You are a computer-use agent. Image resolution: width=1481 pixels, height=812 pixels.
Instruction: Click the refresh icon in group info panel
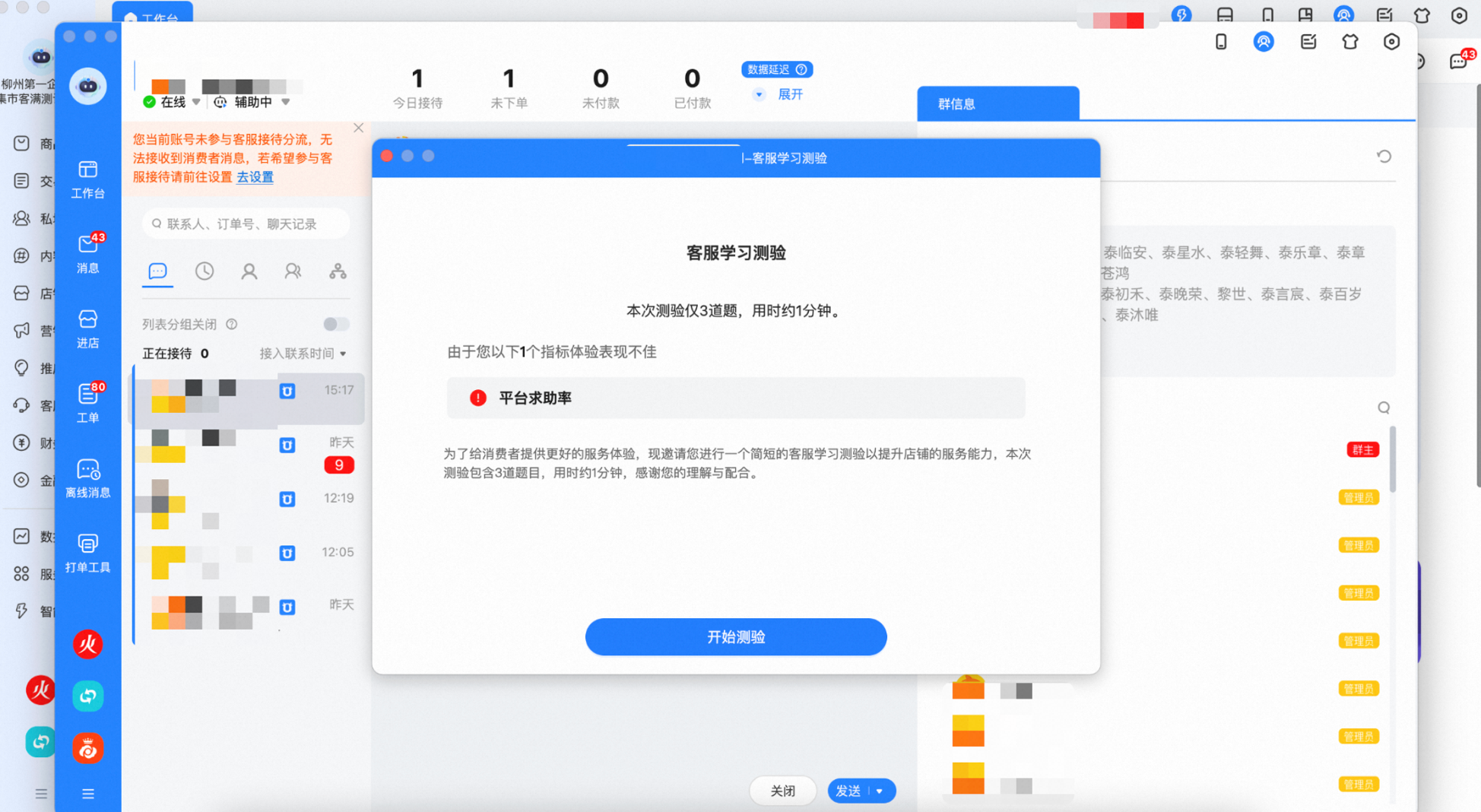pyautogui.click(x=1384, y=157)
